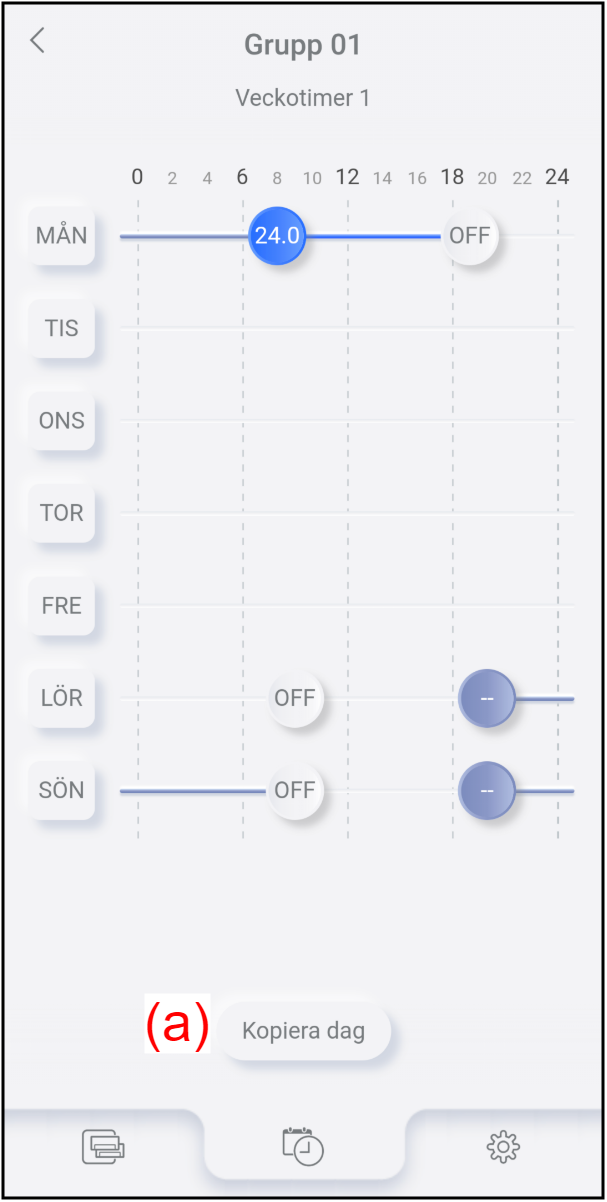Select the ONS day button

click(x=62, y=420)
